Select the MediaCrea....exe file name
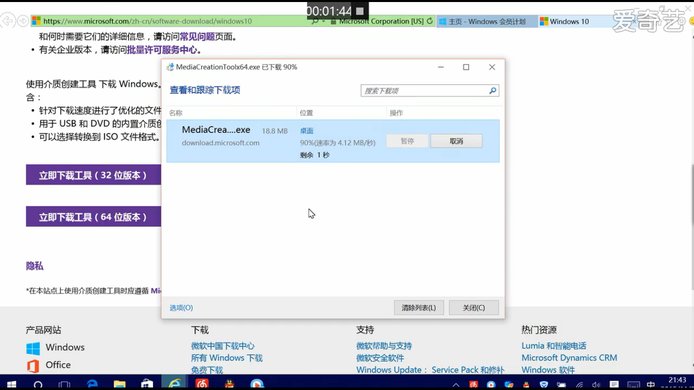 pyautogui.click(x=216, y=130)
